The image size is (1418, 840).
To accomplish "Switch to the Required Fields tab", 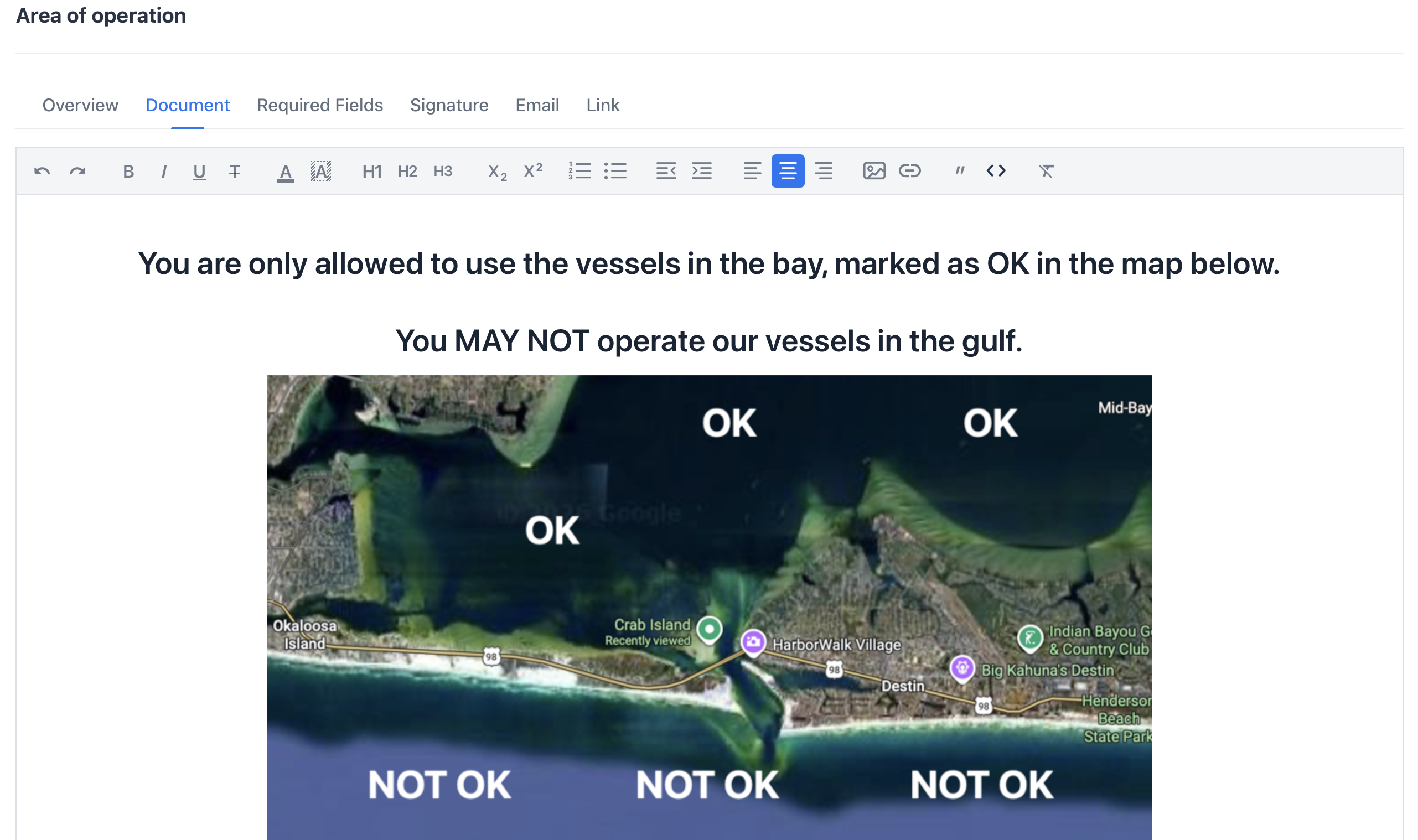I will pos(320,105).
